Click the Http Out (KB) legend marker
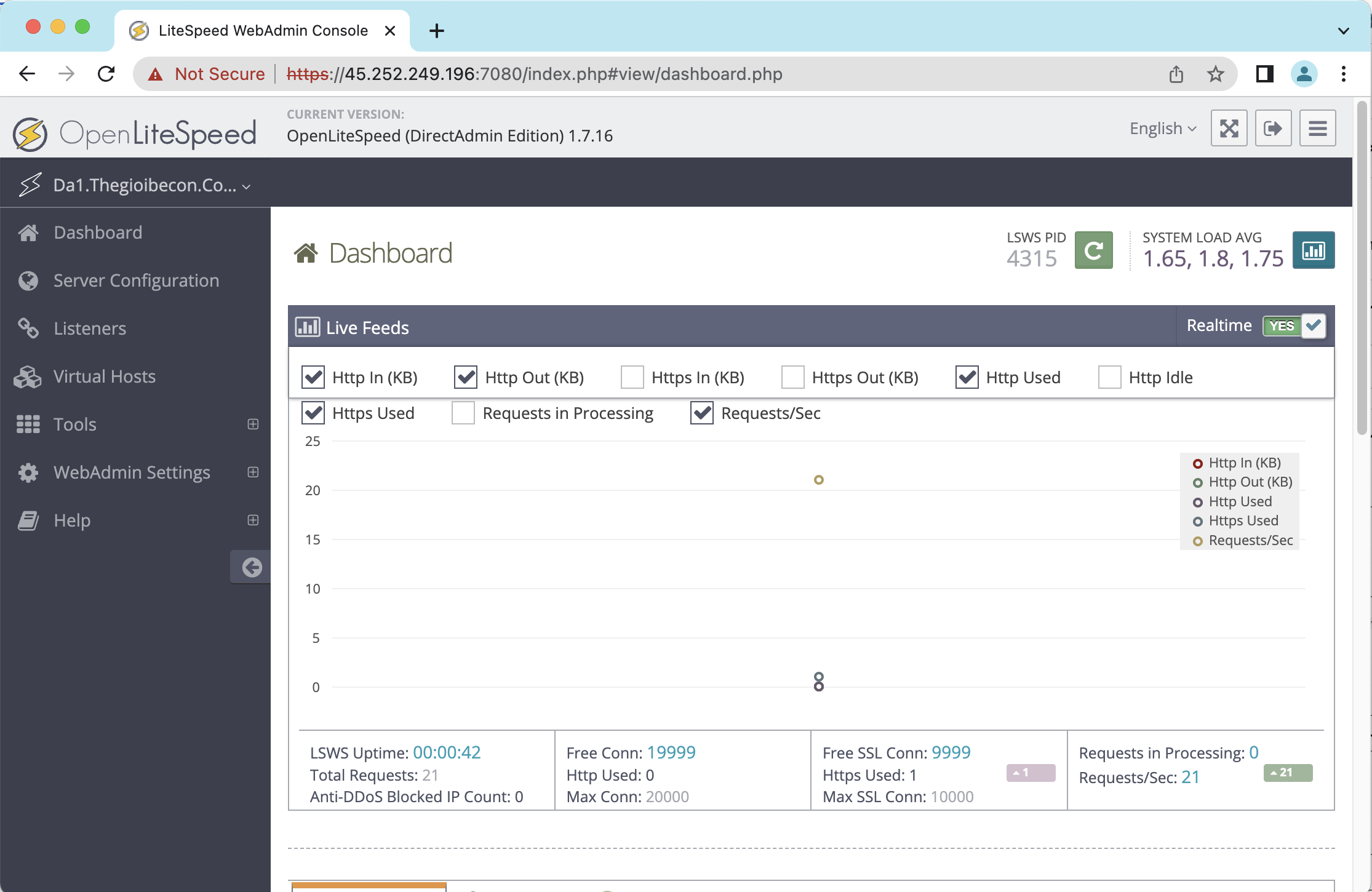1372x892 pixels. [1197, 483]
